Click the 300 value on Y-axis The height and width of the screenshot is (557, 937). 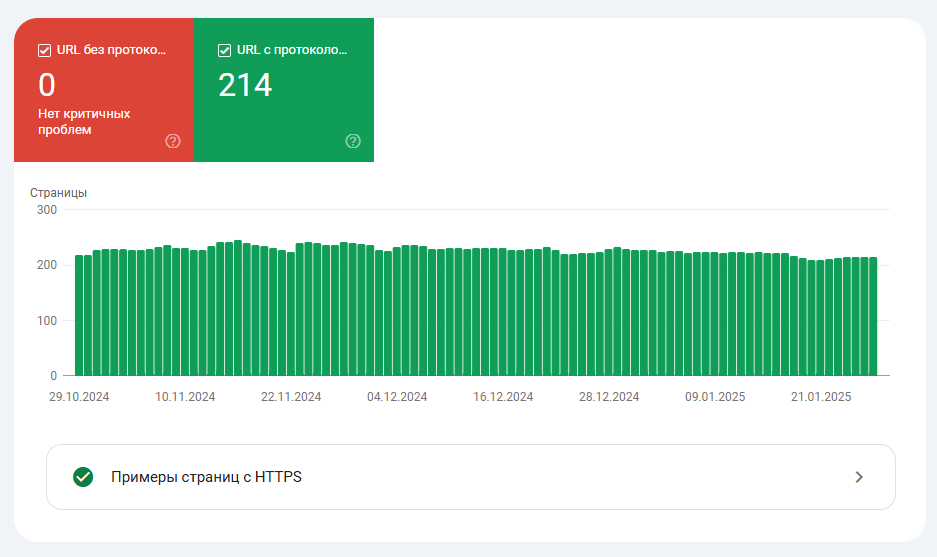pyautogui.click(x=46, y=210)
